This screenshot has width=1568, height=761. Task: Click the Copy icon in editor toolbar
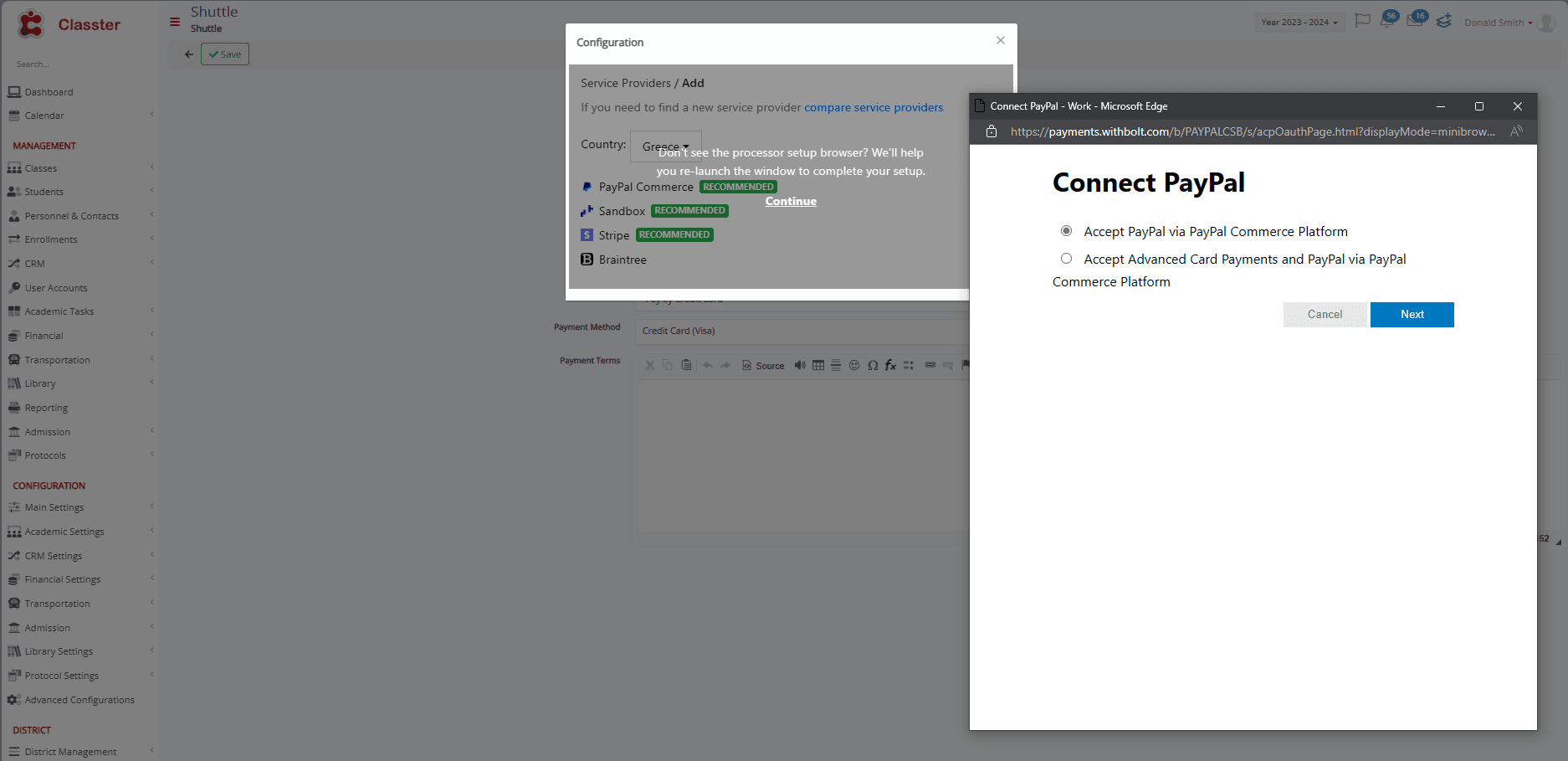point(668,365)
